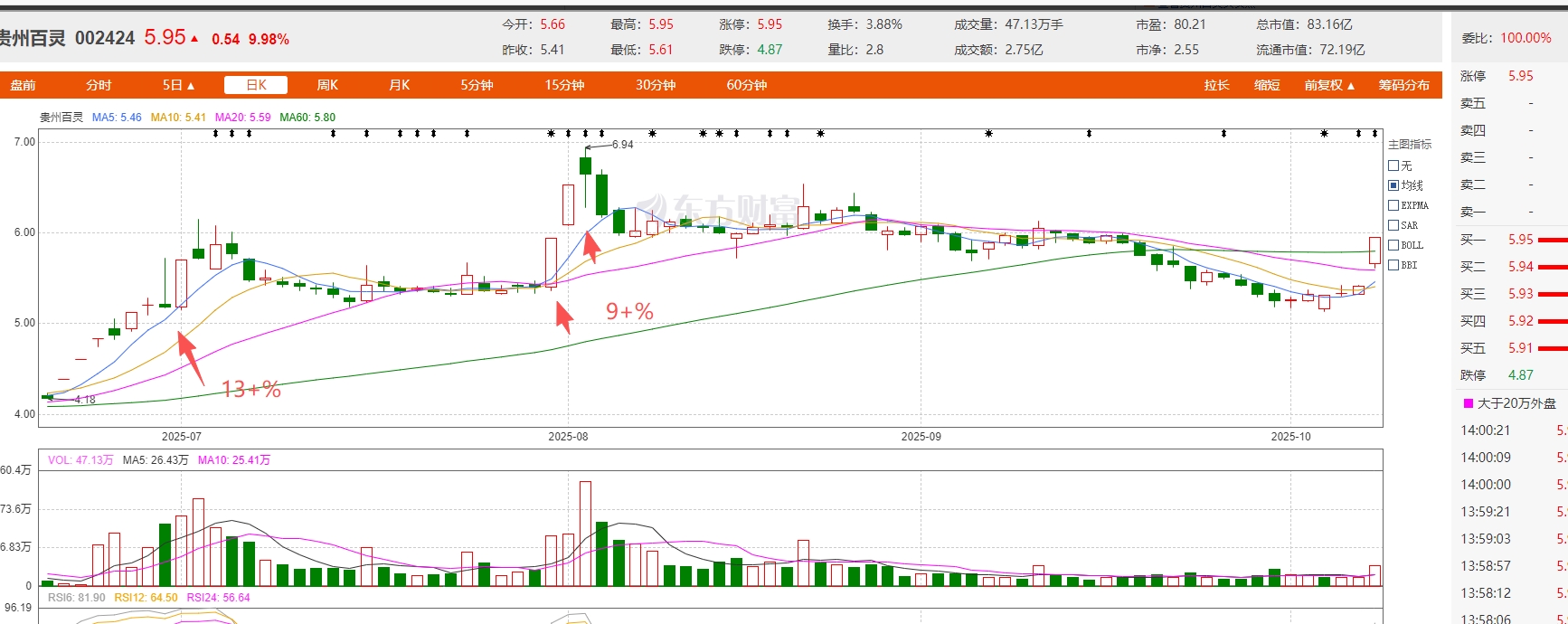Switch to the 盘前 tab
1568x624 pixels.
[x=23, y=85]
